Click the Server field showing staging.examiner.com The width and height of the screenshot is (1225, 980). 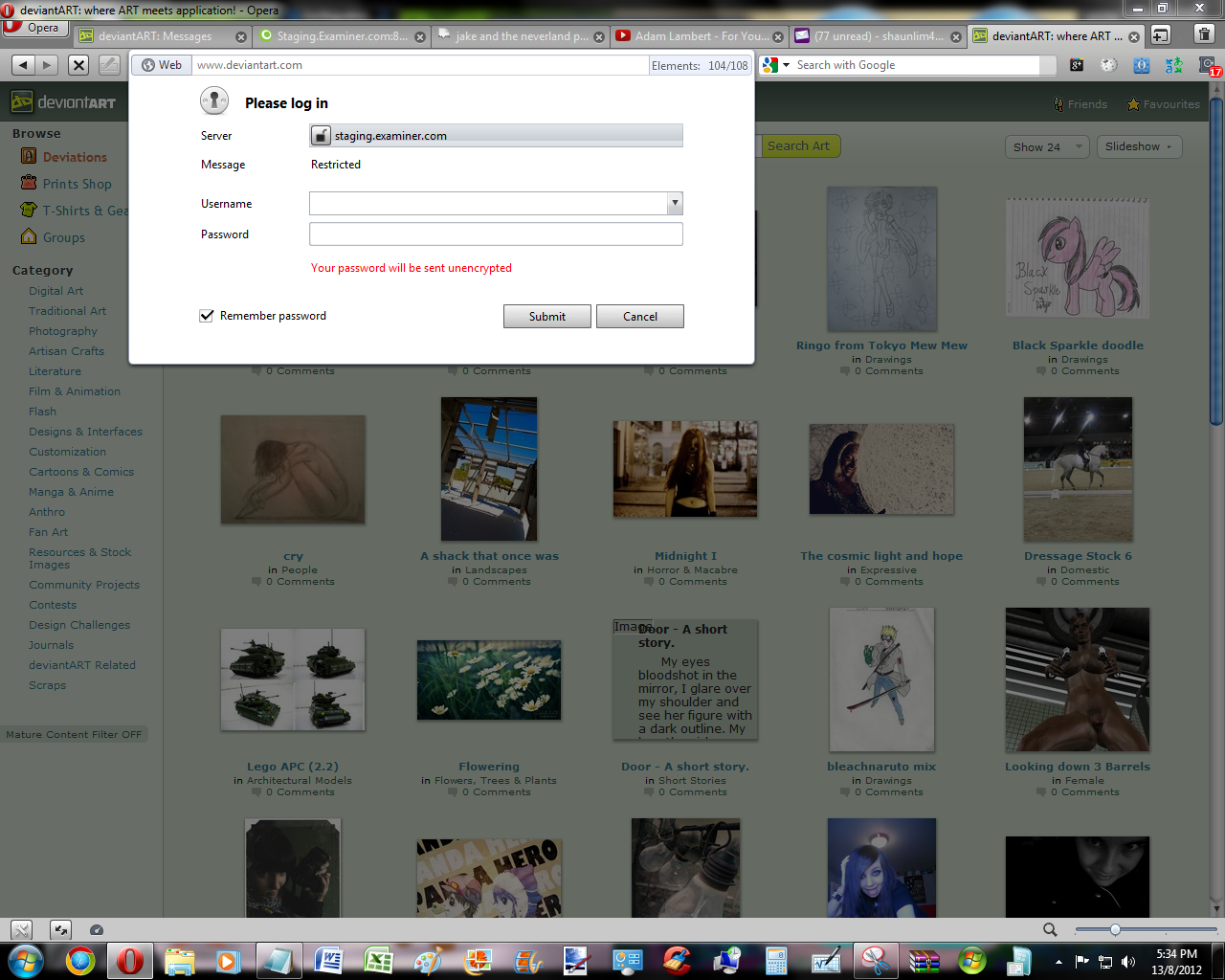coord(496,136)
